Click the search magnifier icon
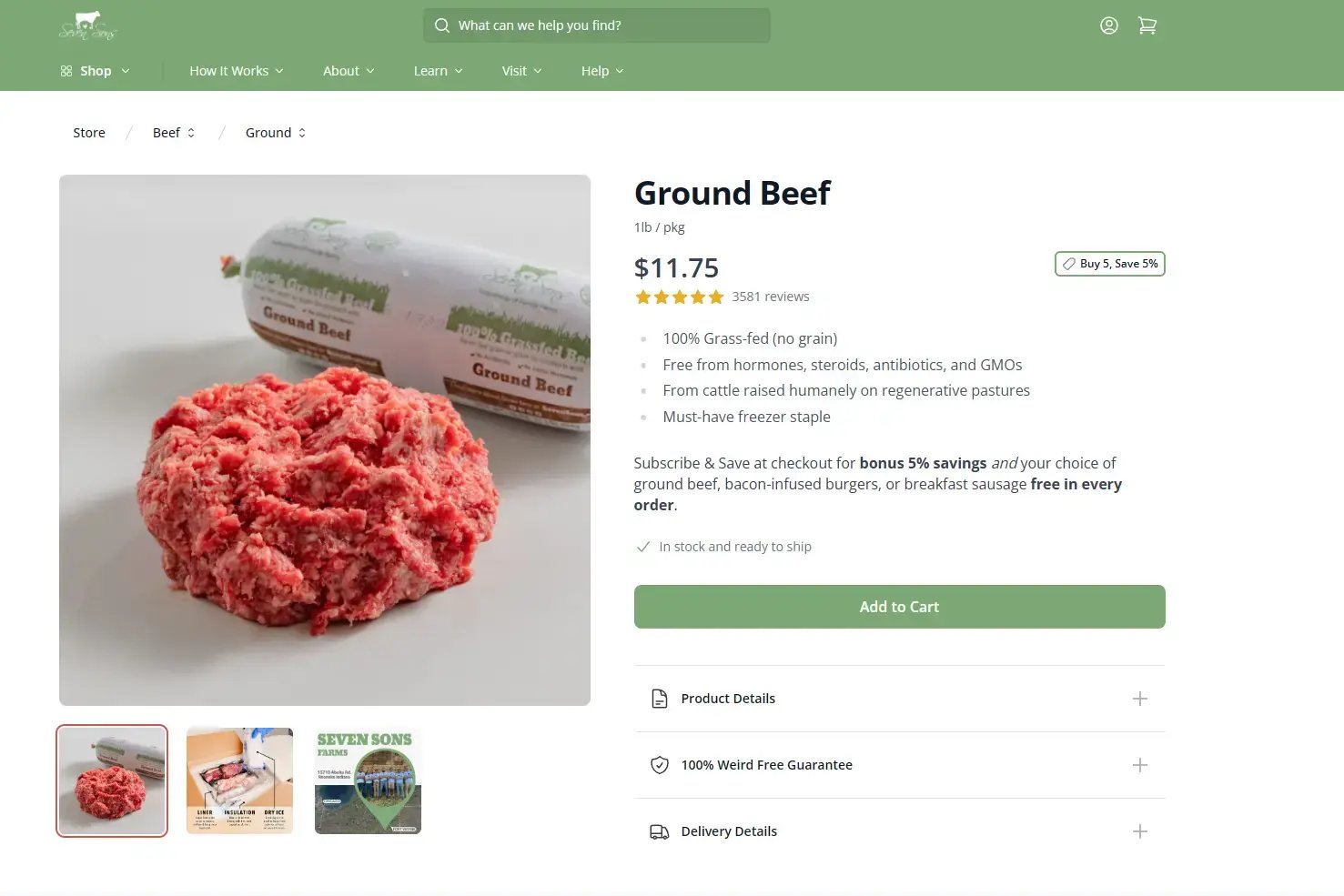 442,25
